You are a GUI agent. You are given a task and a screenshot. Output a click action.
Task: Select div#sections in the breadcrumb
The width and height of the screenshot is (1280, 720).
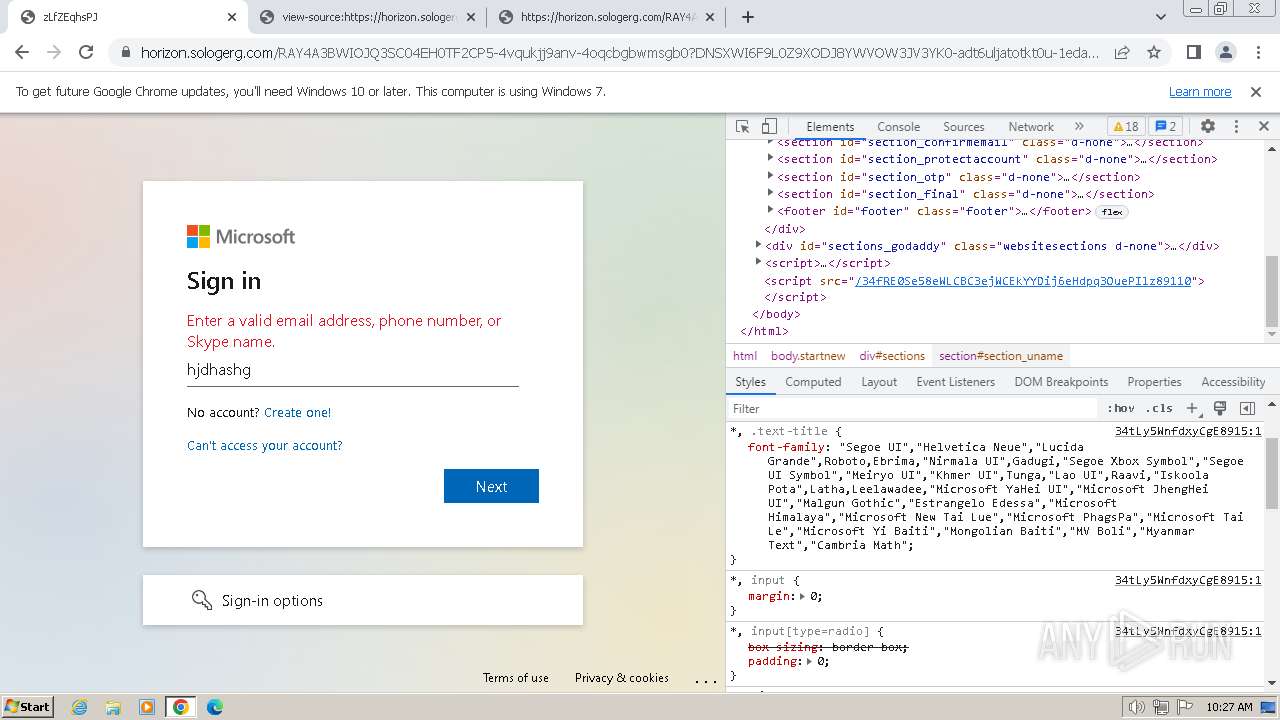pyautogui.click(x=892, y=356)
